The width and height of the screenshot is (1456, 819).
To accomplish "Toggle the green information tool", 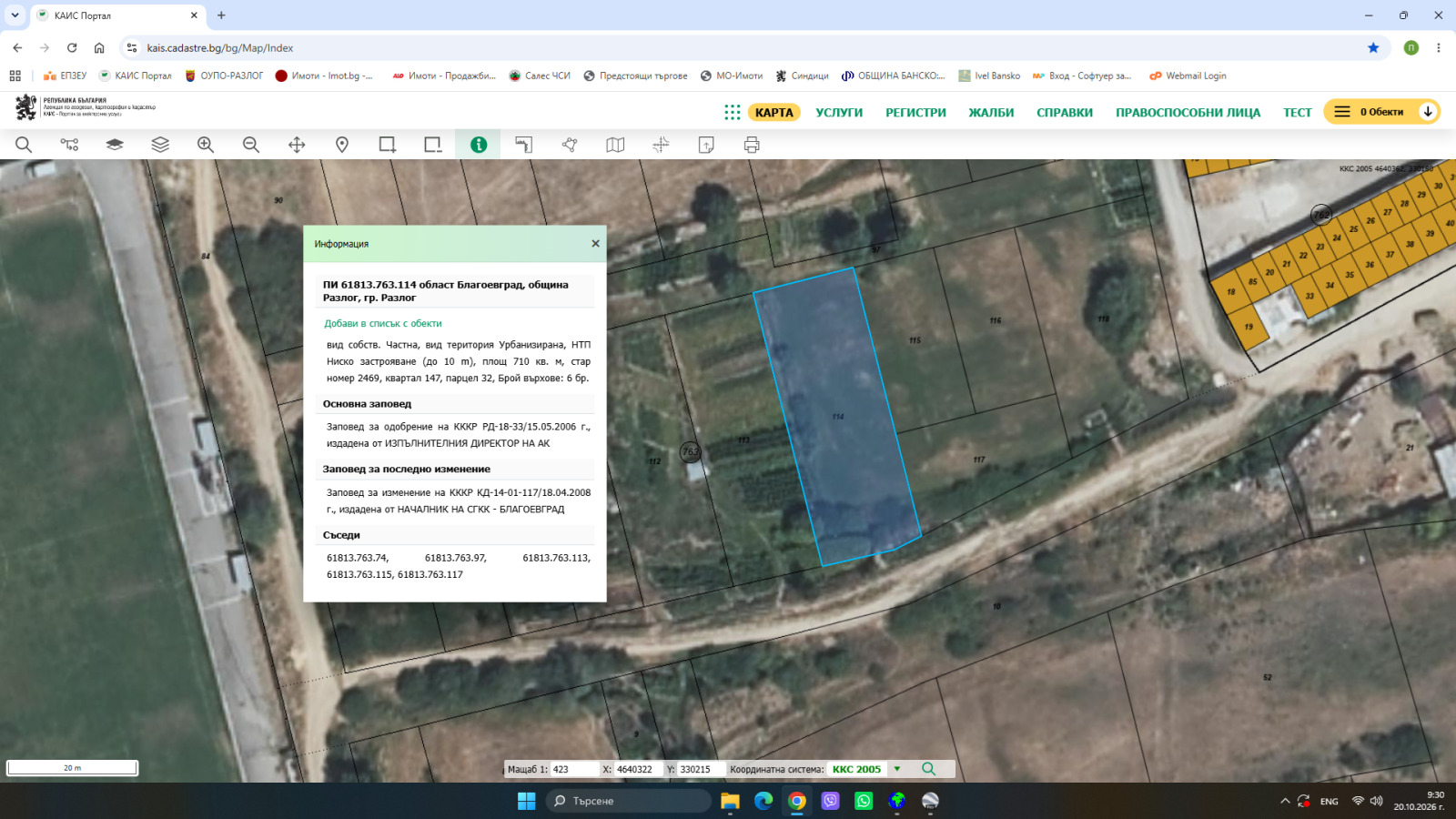I will 479,145.
